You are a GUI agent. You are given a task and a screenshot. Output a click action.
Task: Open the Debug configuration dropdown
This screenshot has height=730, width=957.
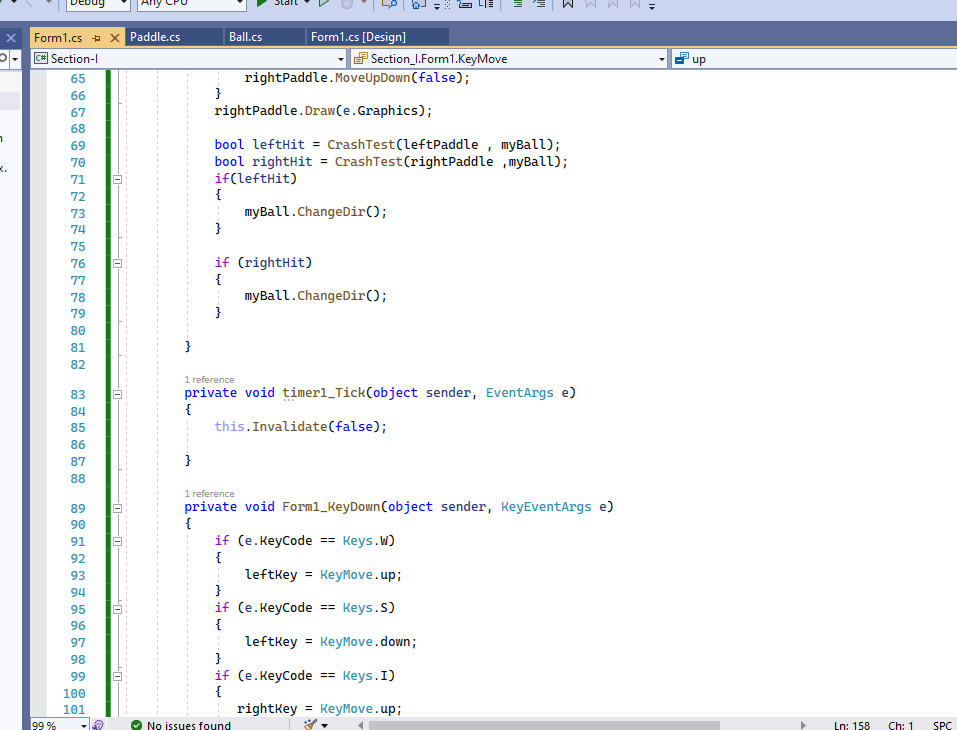95,4
